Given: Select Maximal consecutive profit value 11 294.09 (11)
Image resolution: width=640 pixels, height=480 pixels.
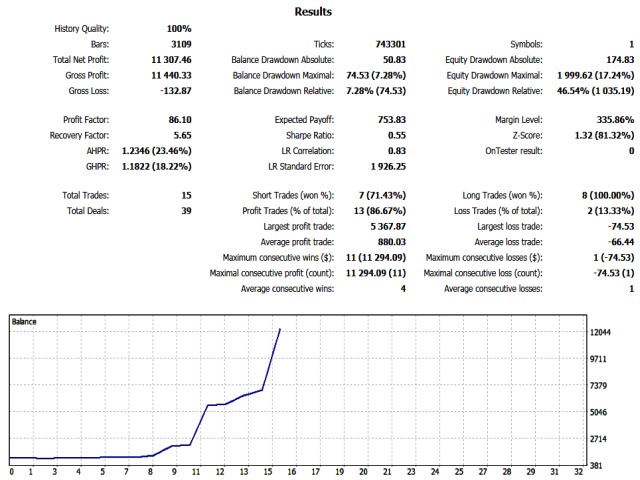Looking at the screenshot, I should [376, 273].
